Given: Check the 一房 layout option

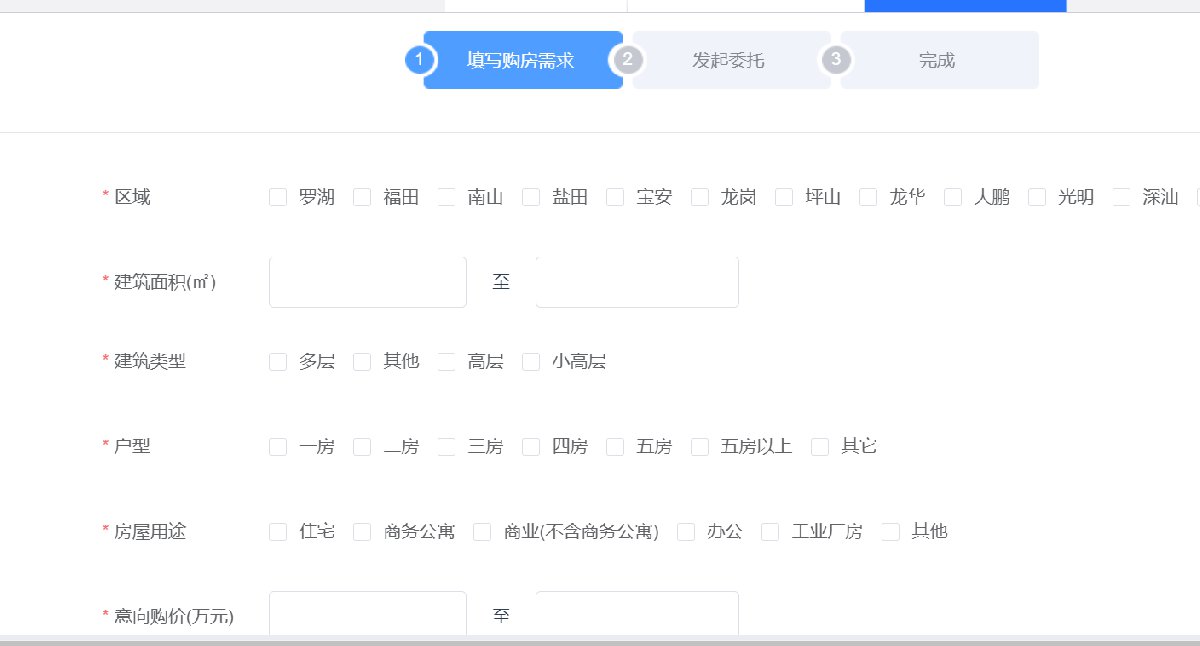Looking at the screenshot, I should tap(278, 447).
